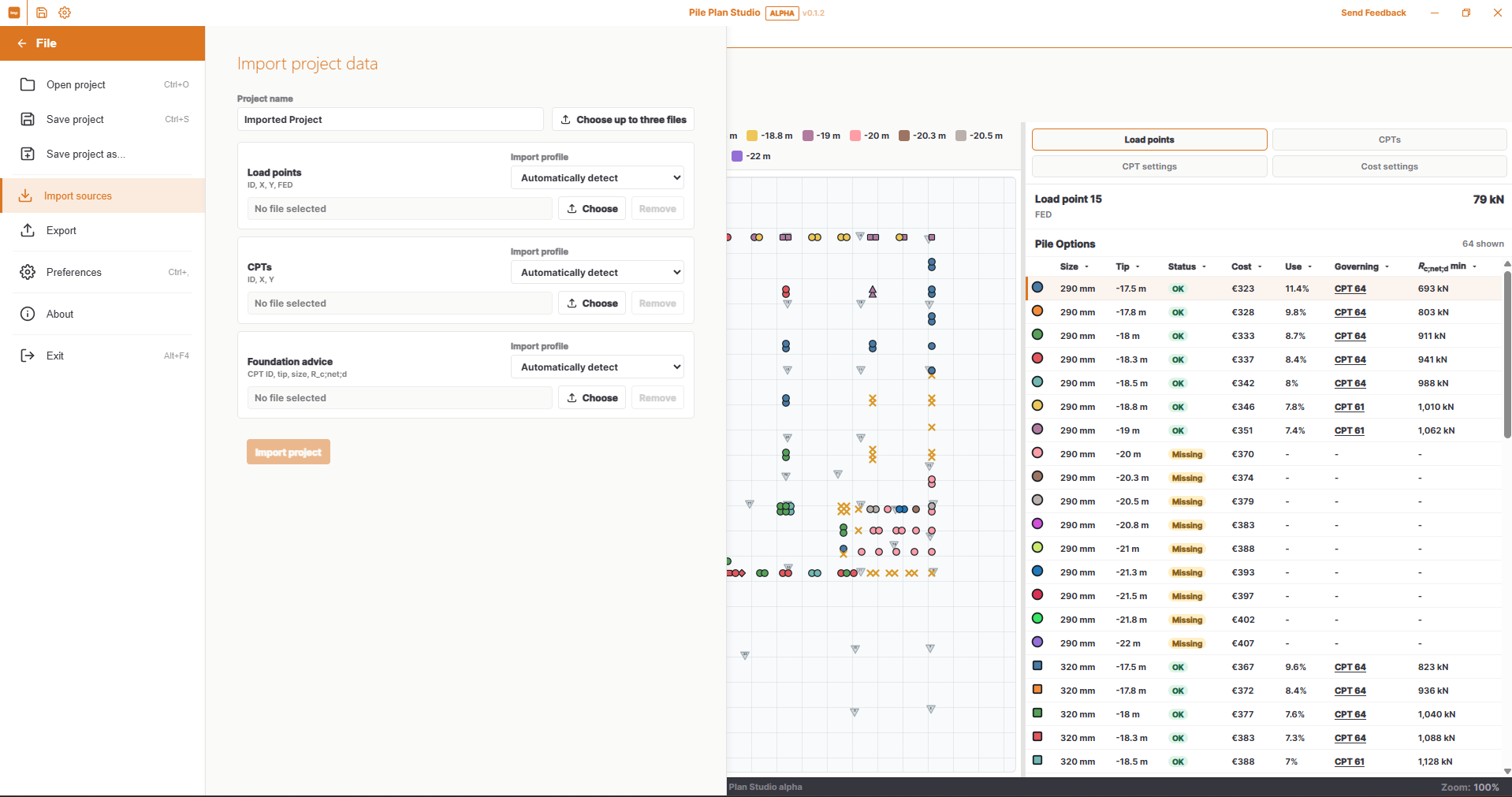Click Choose up to three files button

tap(623, 119)
